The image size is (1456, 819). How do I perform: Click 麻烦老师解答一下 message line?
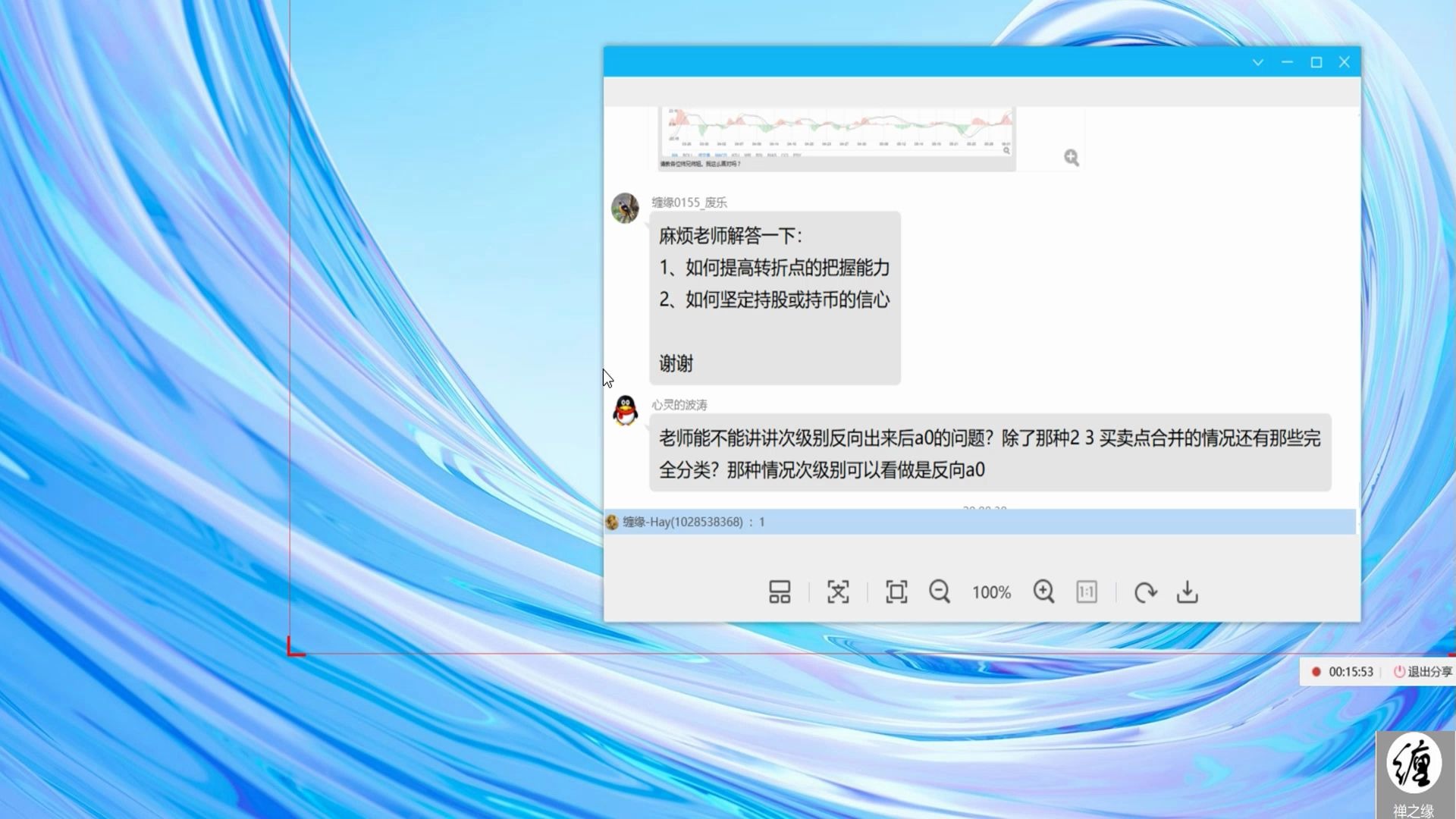[730, 236]
